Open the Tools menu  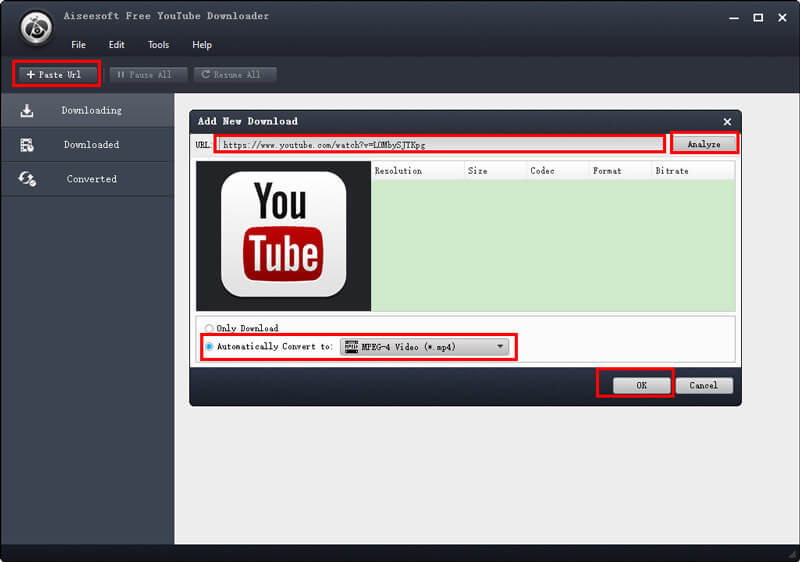(x=158, y=45)
